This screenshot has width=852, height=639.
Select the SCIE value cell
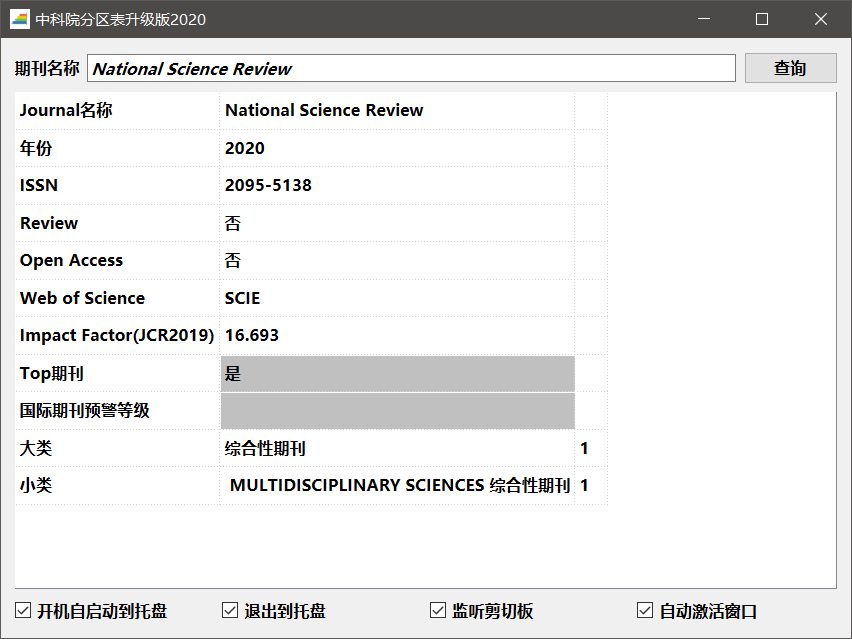(x=397, y=298)
